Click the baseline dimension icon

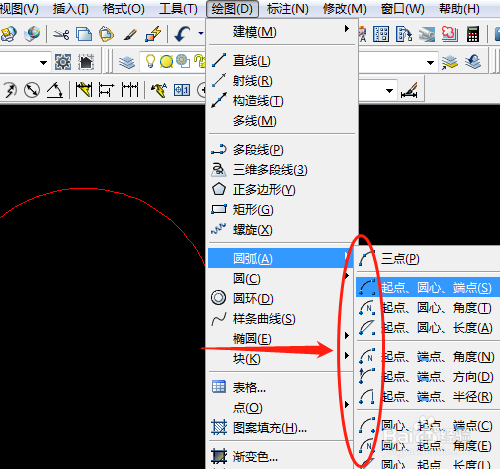point(106,90)
